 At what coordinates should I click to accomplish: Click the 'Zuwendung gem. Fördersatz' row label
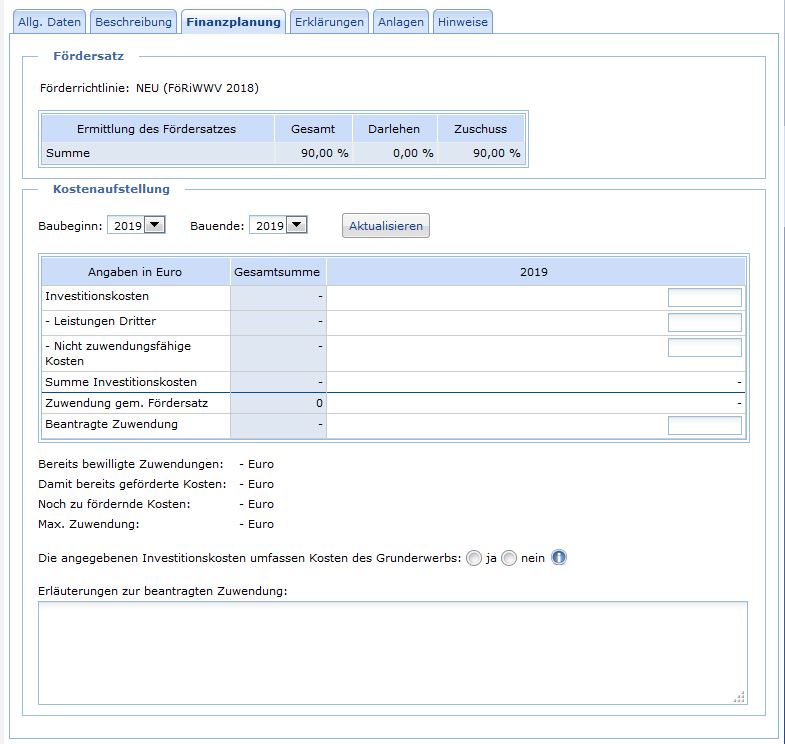(x=126, y=403)
